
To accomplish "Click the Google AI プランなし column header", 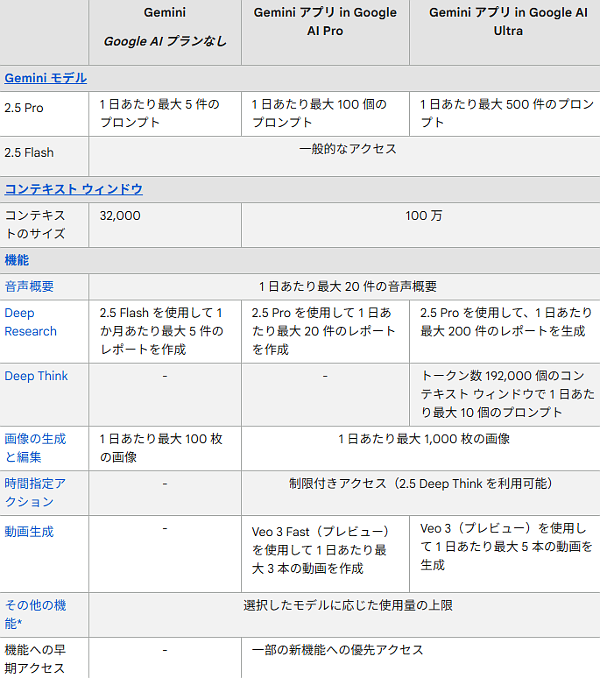I will 165,41.
